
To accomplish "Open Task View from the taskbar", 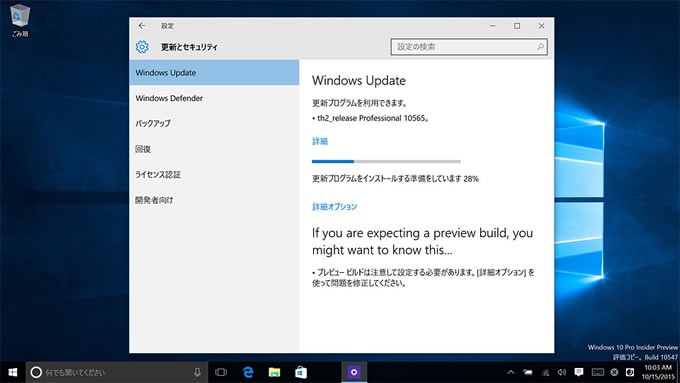I will [221, 372].
